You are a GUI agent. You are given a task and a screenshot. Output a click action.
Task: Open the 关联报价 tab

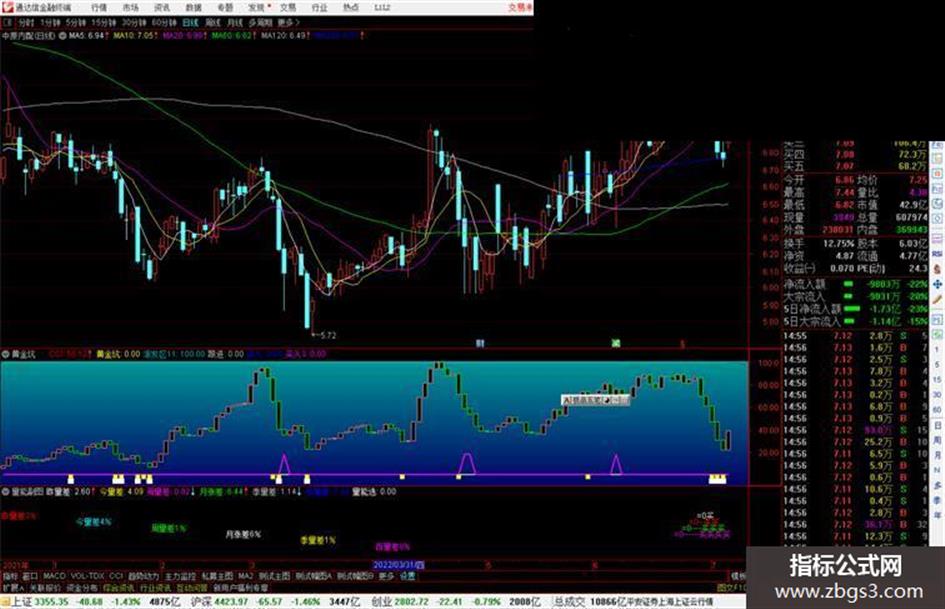point(45,587)
